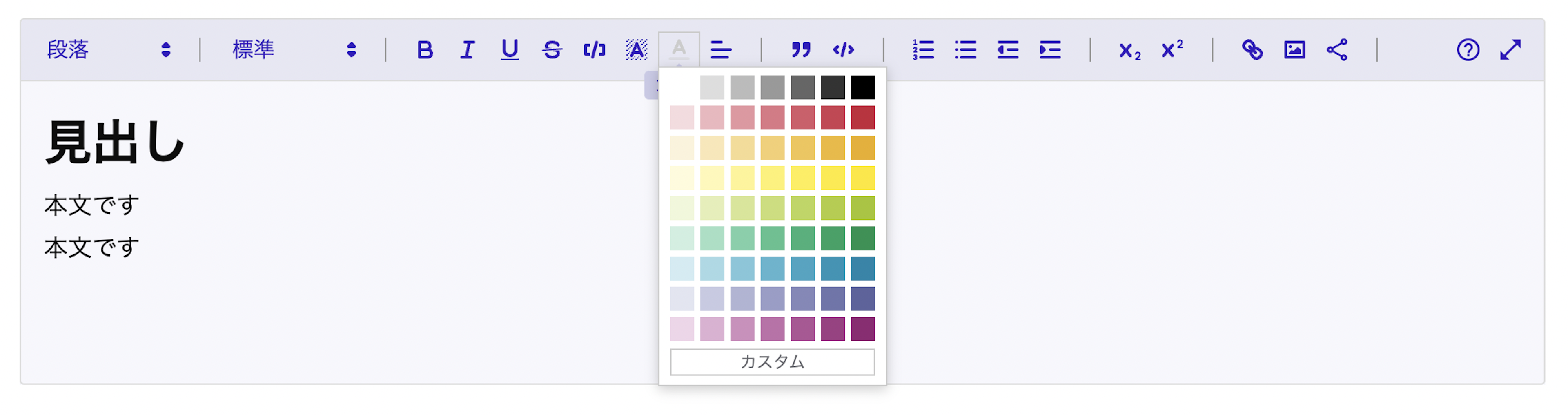This screenshot has width=1568, height=415.
Task: Apply strikethrough to text
Action: click(552, 49)
